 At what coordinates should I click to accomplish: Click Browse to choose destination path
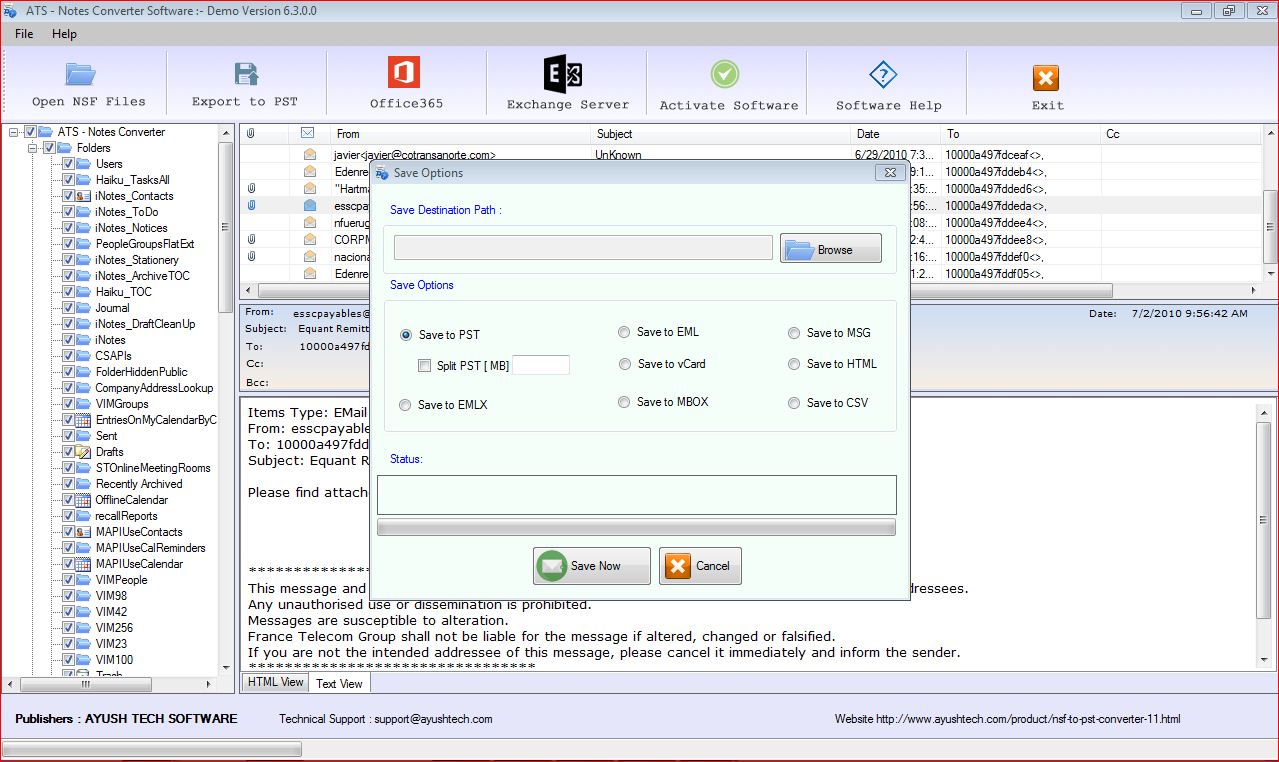[x=830, y=249]
